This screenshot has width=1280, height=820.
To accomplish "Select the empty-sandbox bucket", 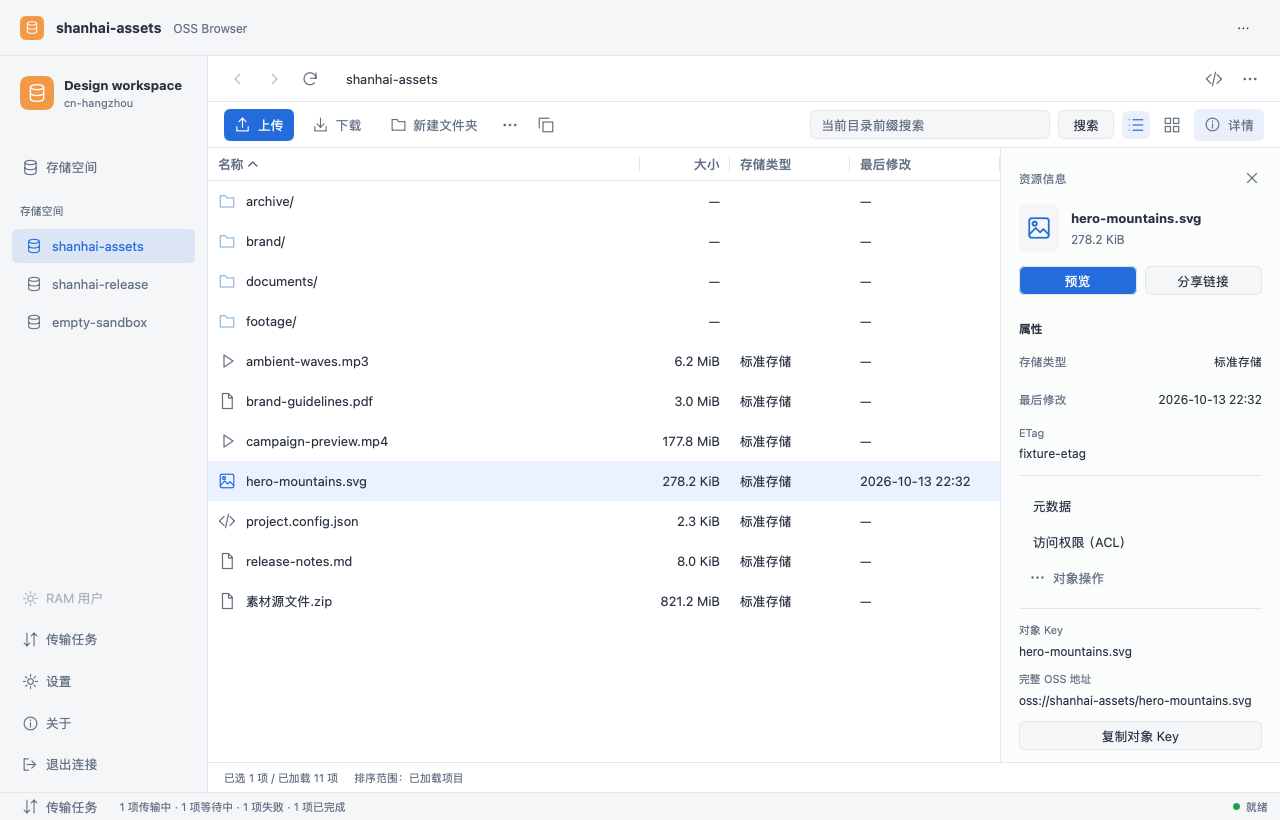I will pos(103,322).
